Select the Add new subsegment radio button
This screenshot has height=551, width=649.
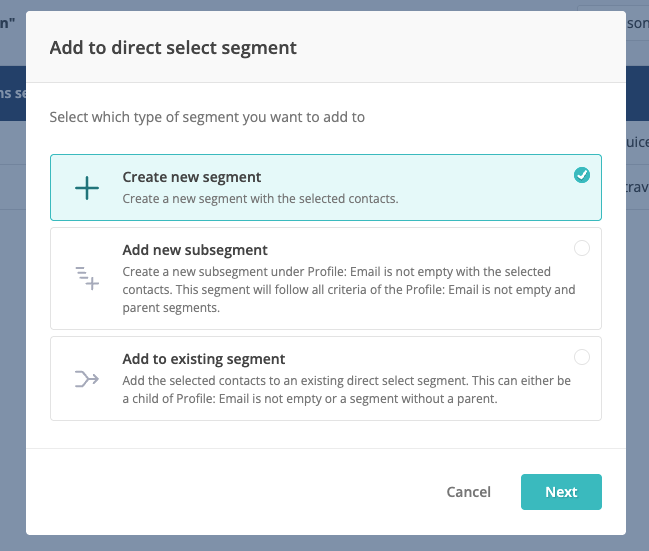(582, 248)
